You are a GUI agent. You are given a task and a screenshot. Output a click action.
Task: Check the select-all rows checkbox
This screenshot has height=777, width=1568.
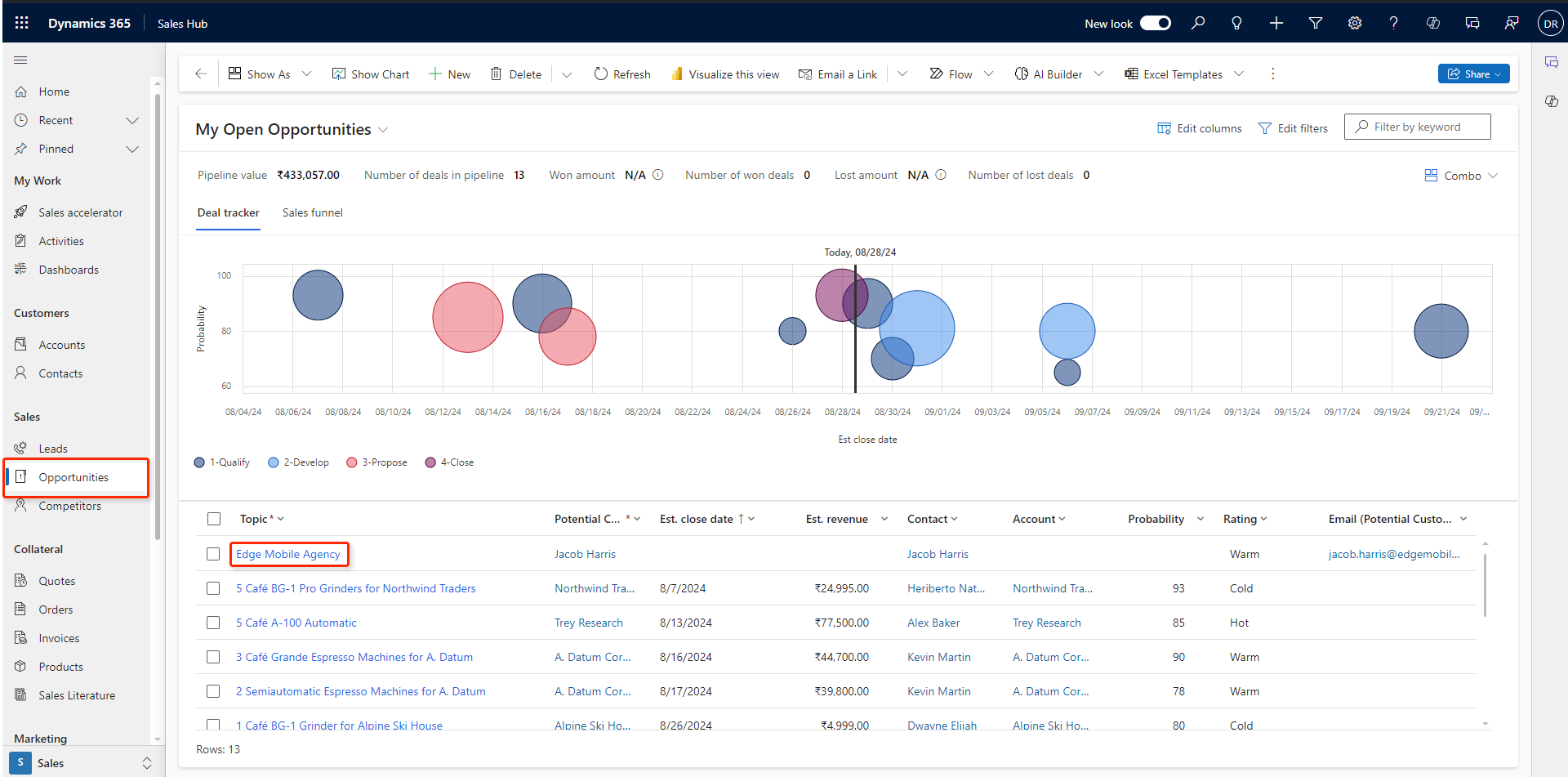click(x=214, y=519)
